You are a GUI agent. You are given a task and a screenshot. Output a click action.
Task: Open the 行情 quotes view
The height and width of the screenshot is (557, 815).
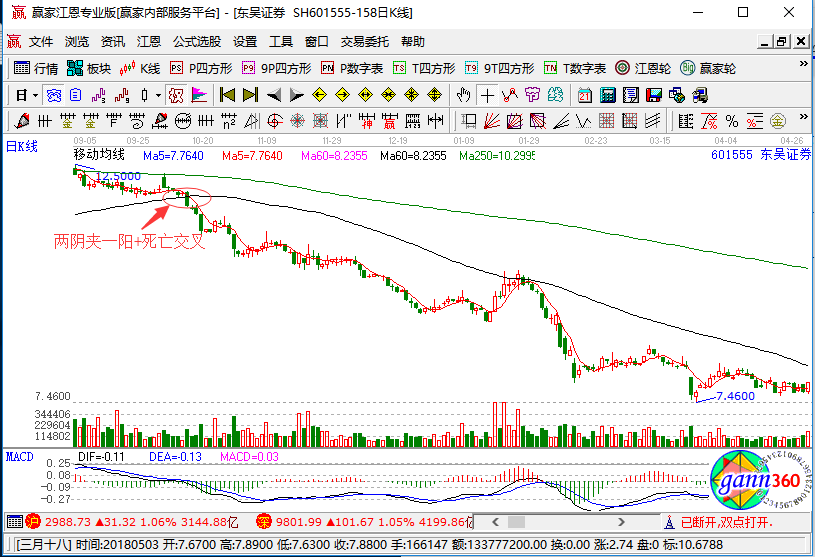36,68
